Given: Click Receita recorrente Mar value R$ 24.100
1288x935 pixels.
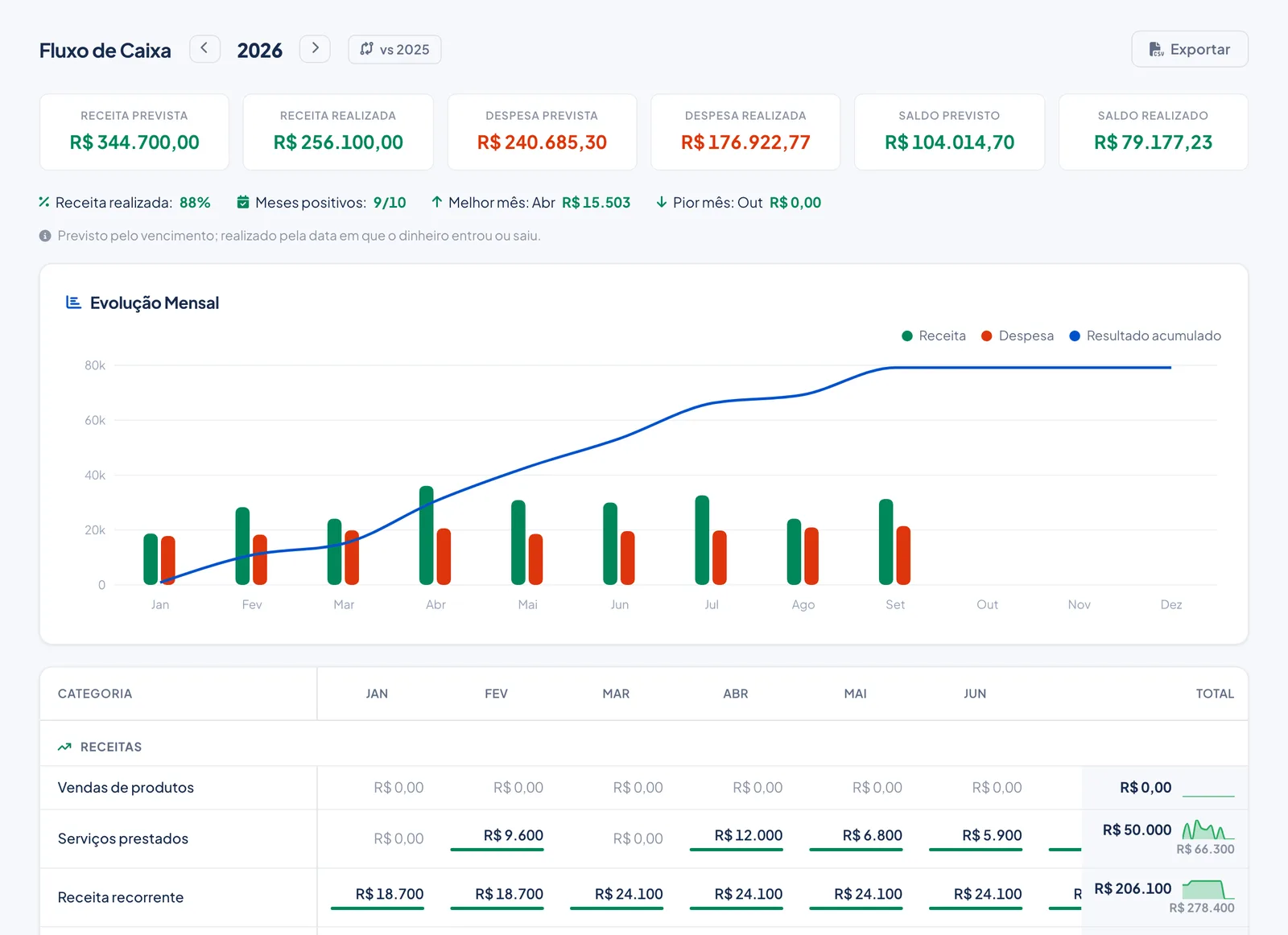Looking at the screenshot, I should (x=629, y=894).
